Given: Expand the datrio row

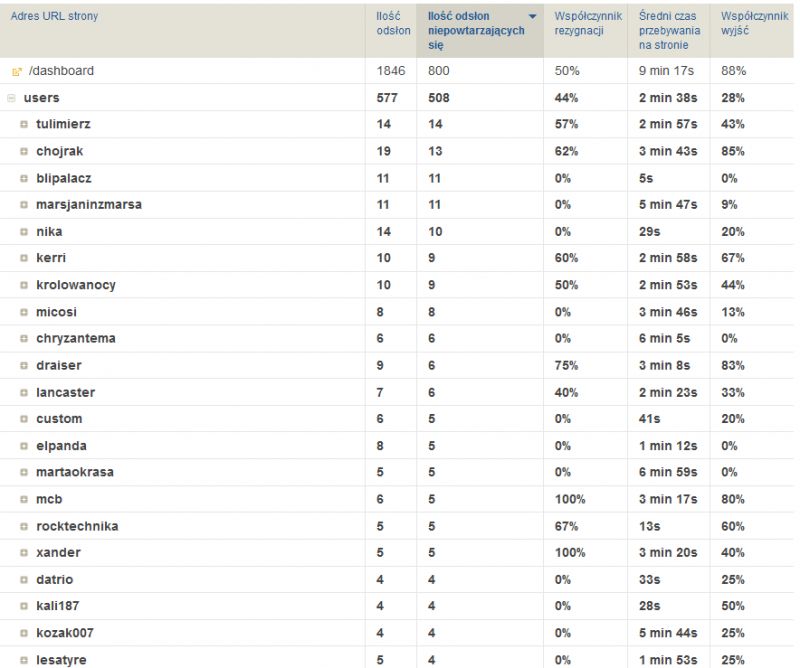Looking at the screenshot, I should point(24,580).
